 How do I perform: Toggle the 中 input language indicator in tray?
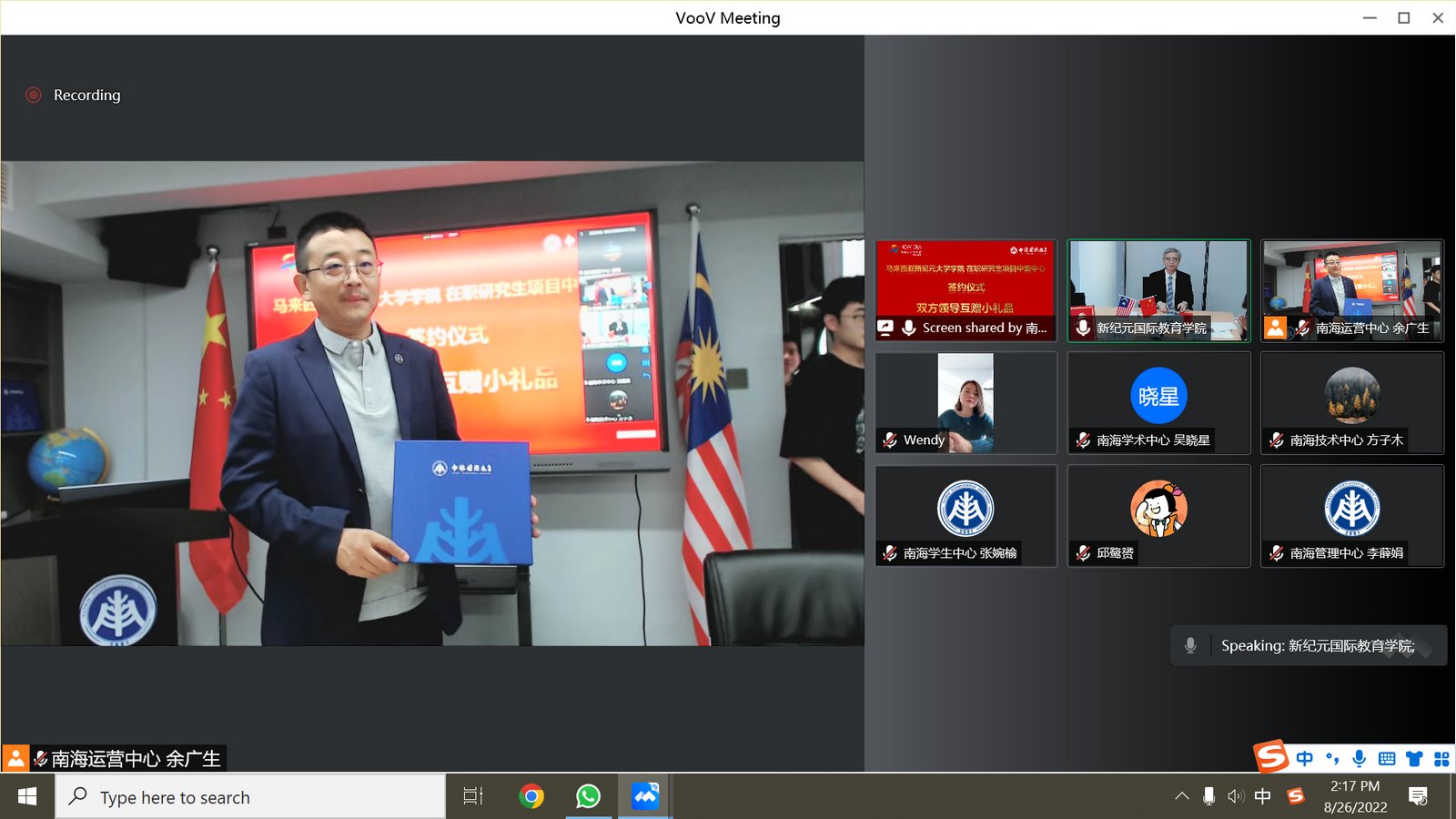pos(1262,796)
